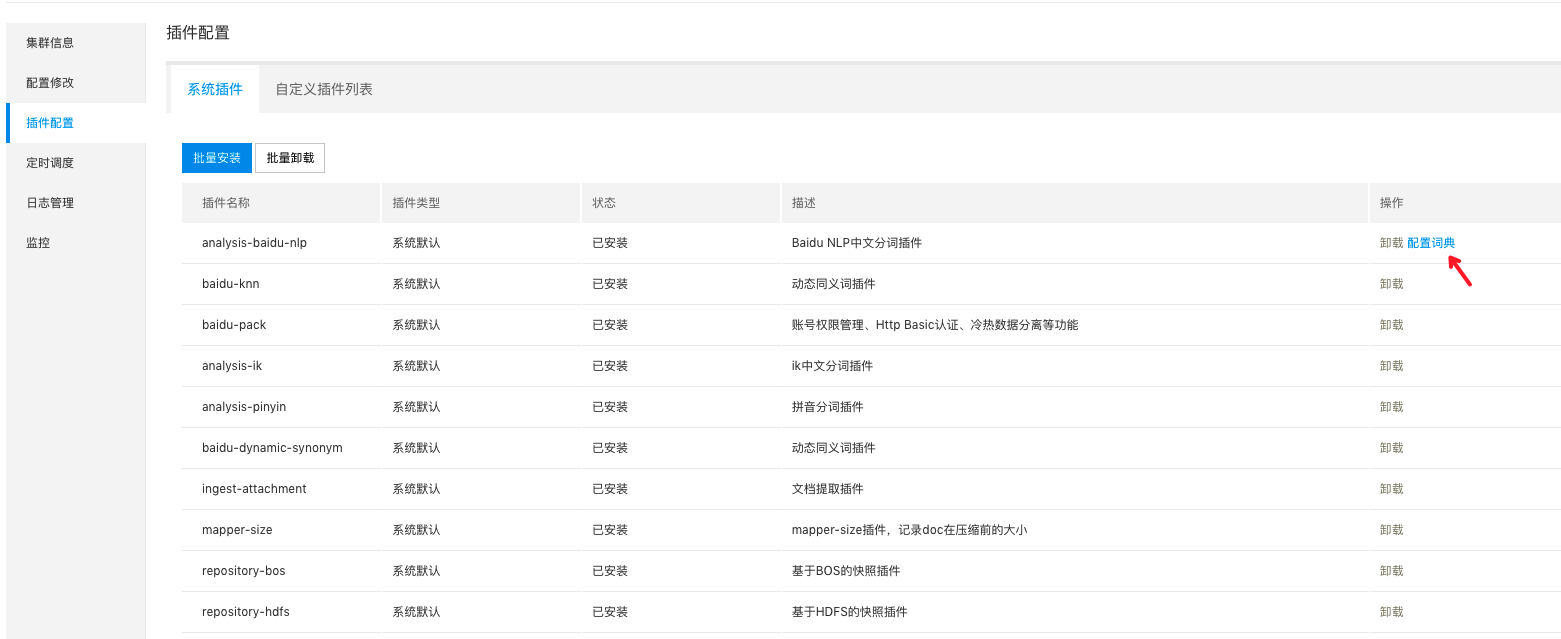Switch to the 系统插件 tab

[215, 89]
